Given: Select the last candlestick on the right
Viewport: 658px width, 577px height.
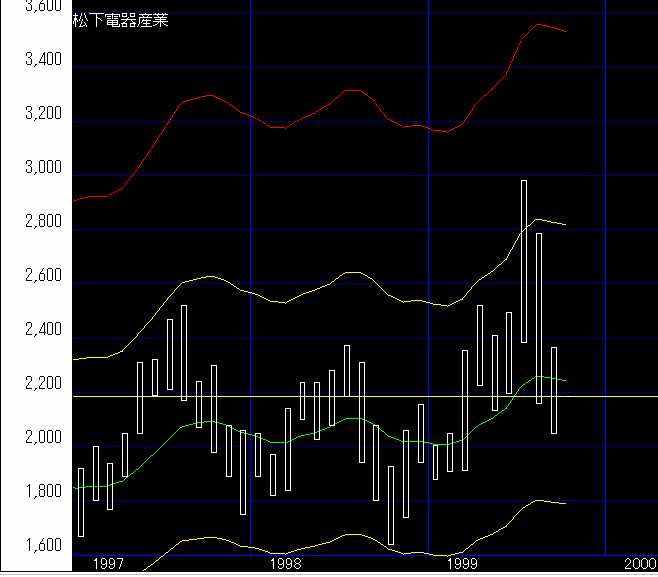Looking at the screenshot, I should [x=553, y=390].
